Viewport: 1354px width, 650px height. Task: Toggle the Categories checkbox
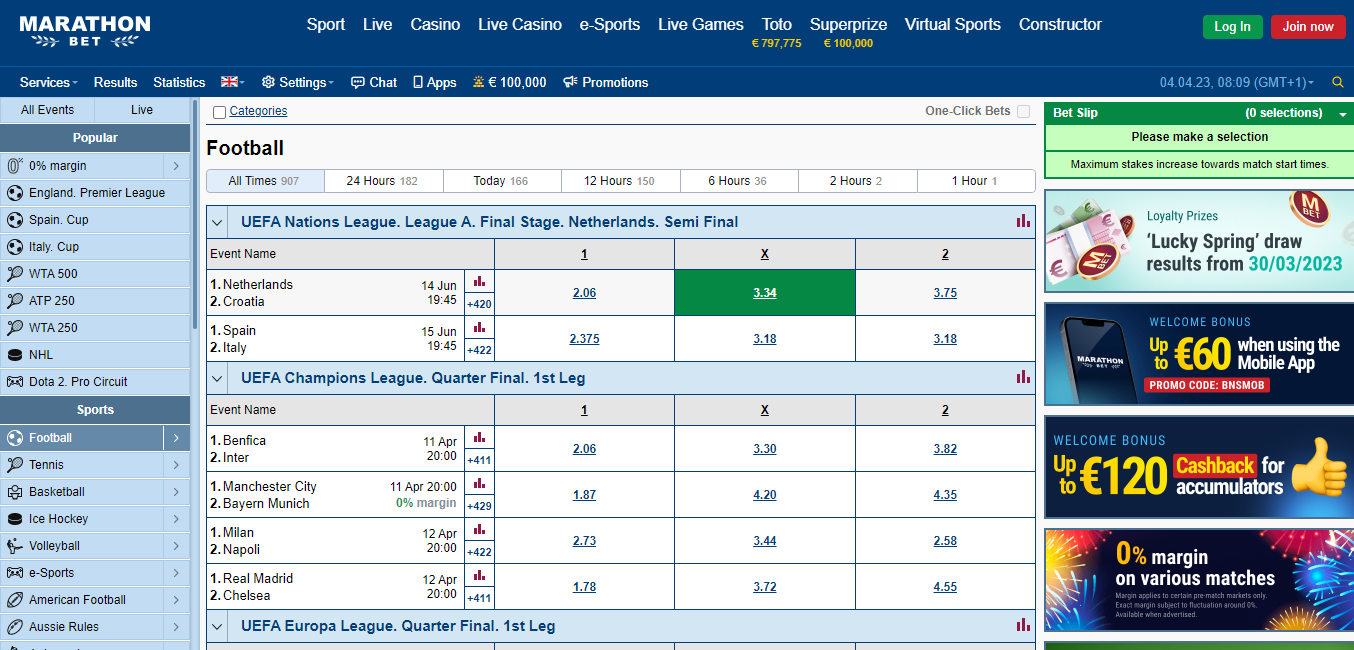(220, 112)
